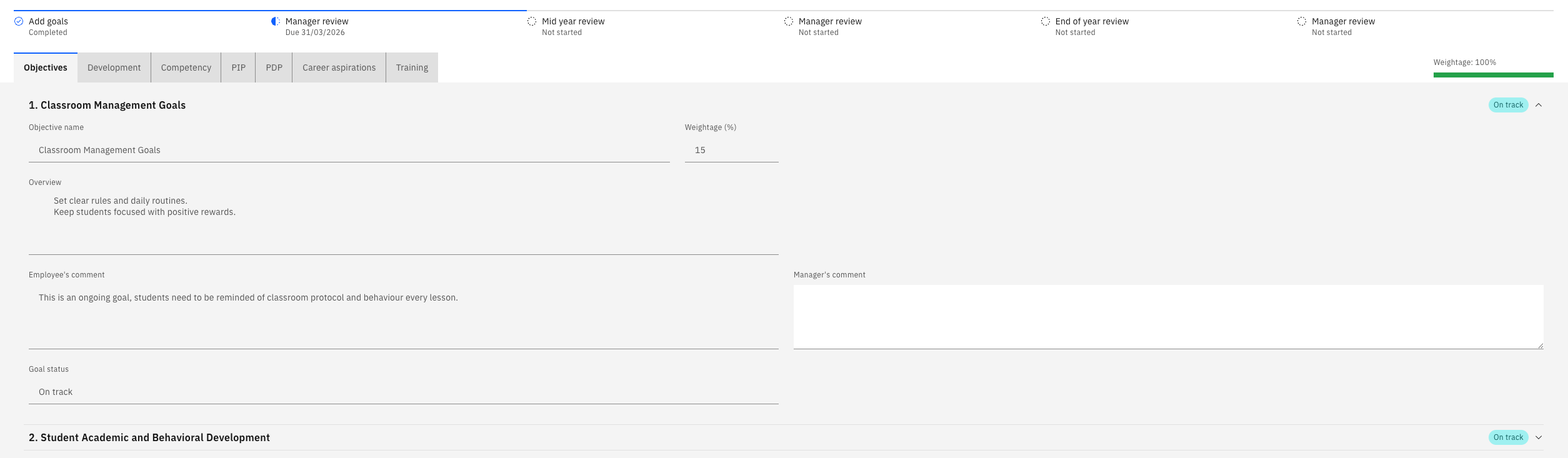The width and height of the screenshot is (1568, 458).
Task: Click the 'Weightage: 100%' label
Action: (x=1465, y=62)
